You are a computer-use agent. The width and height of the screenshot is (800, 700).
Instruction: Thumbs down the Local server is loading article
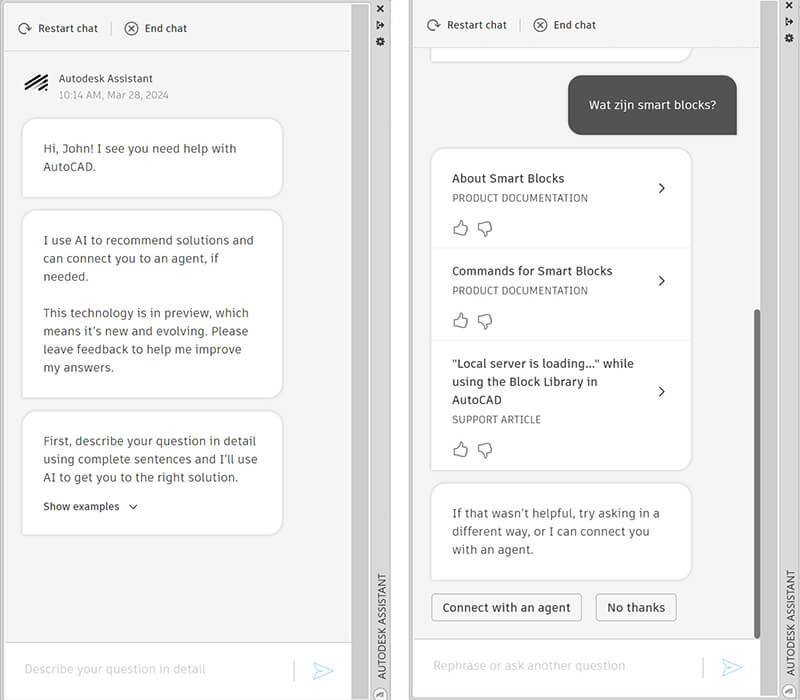point(485,450)
